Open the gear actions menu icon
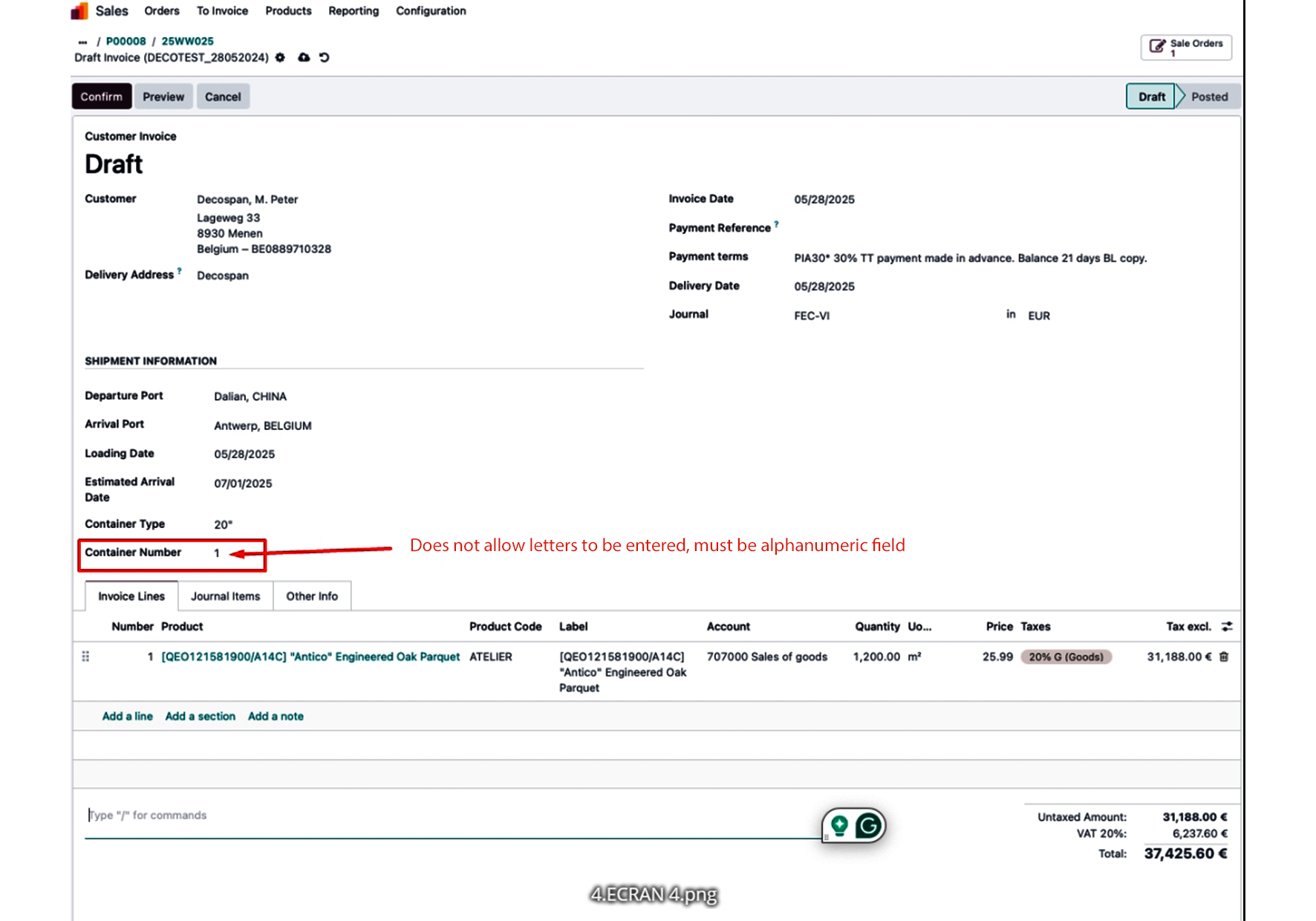The height and width of the screenshot is (921, 1316). tap(280, 58)
